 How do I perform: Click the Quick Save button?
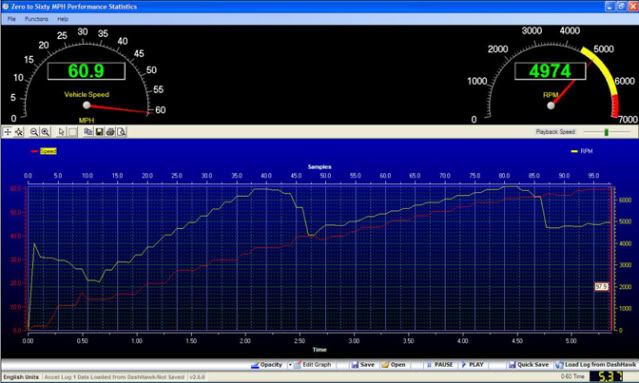pyautogui.click(x=529, y=365)
